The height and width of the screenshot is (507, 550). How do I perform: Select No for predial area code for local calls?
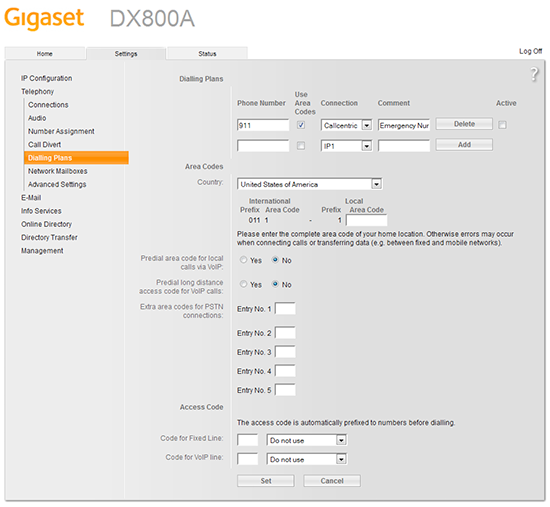[x=275, y=260]
